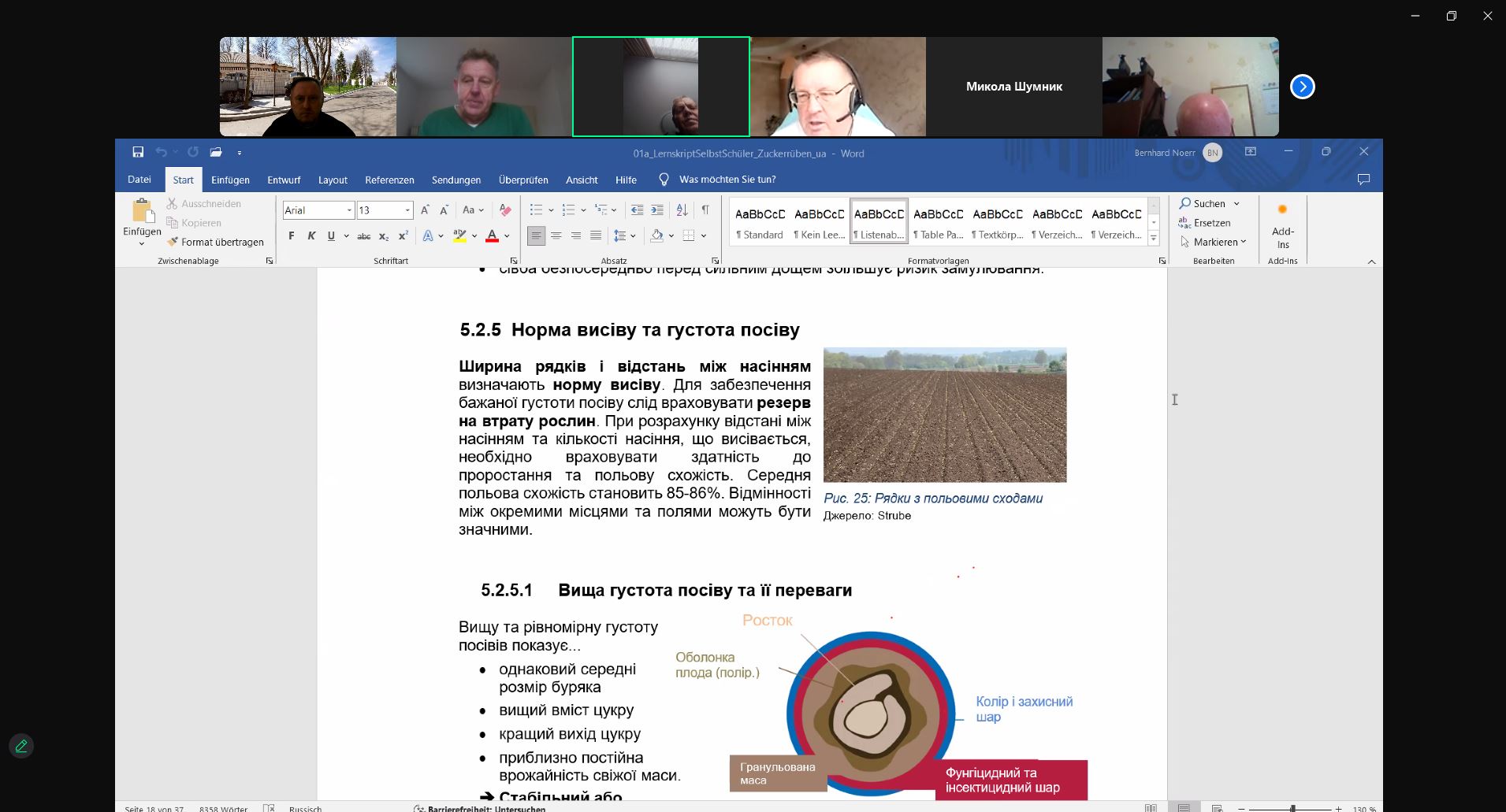Increase font size with the larger A icon
This screenshot has height=812, width=1506.
425,210
